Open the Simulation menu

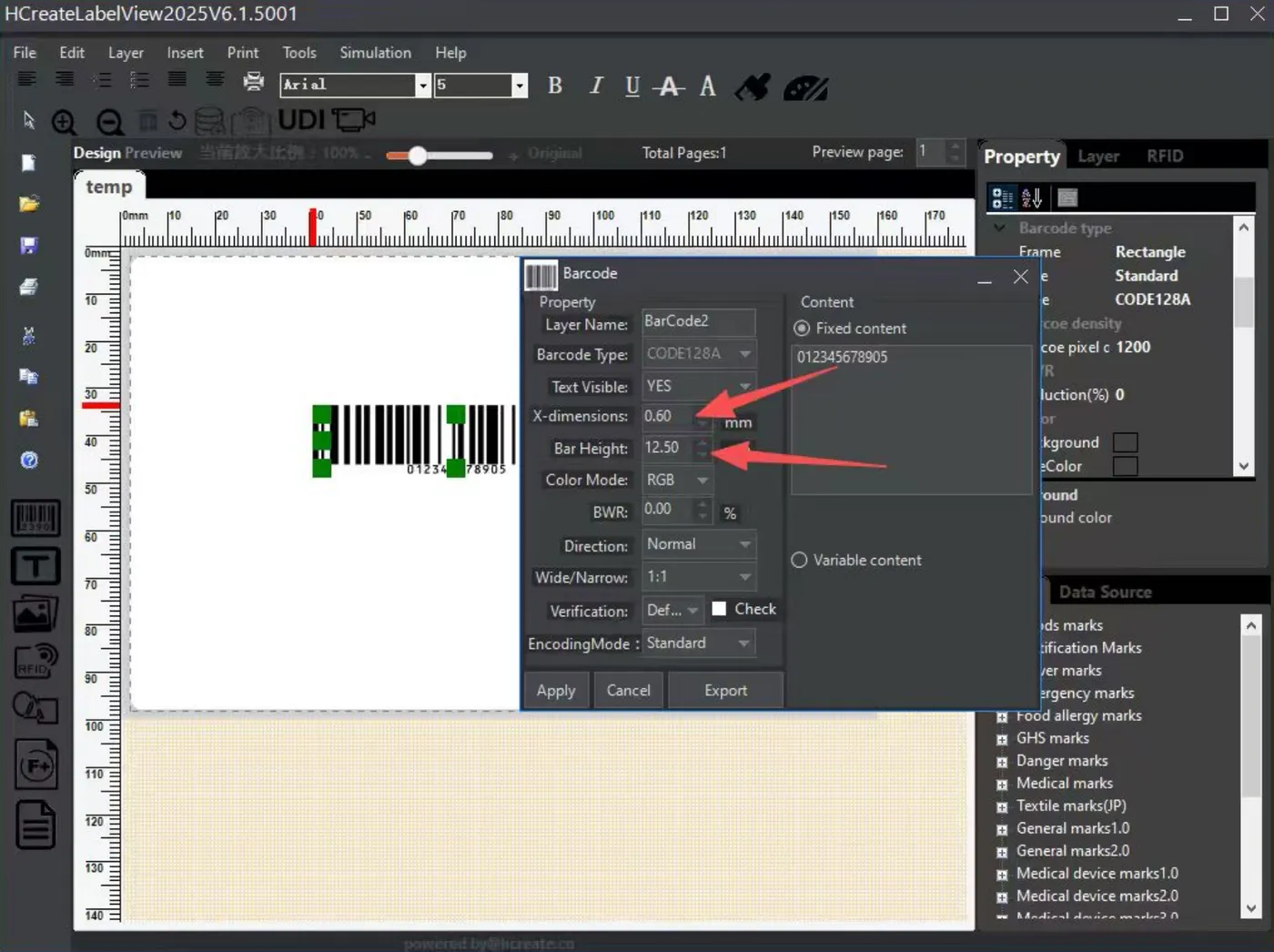pyautogui.click(x=375, y=53)
